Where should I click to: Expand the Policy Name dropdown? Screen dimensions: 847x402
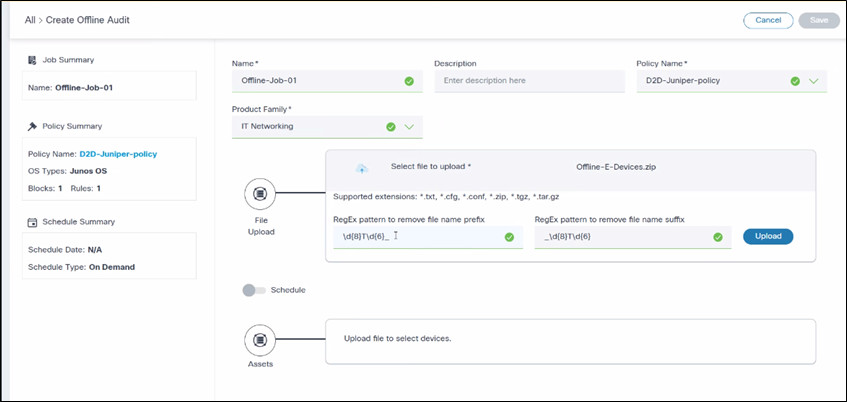pyautogui.click(x=813, y=81)
